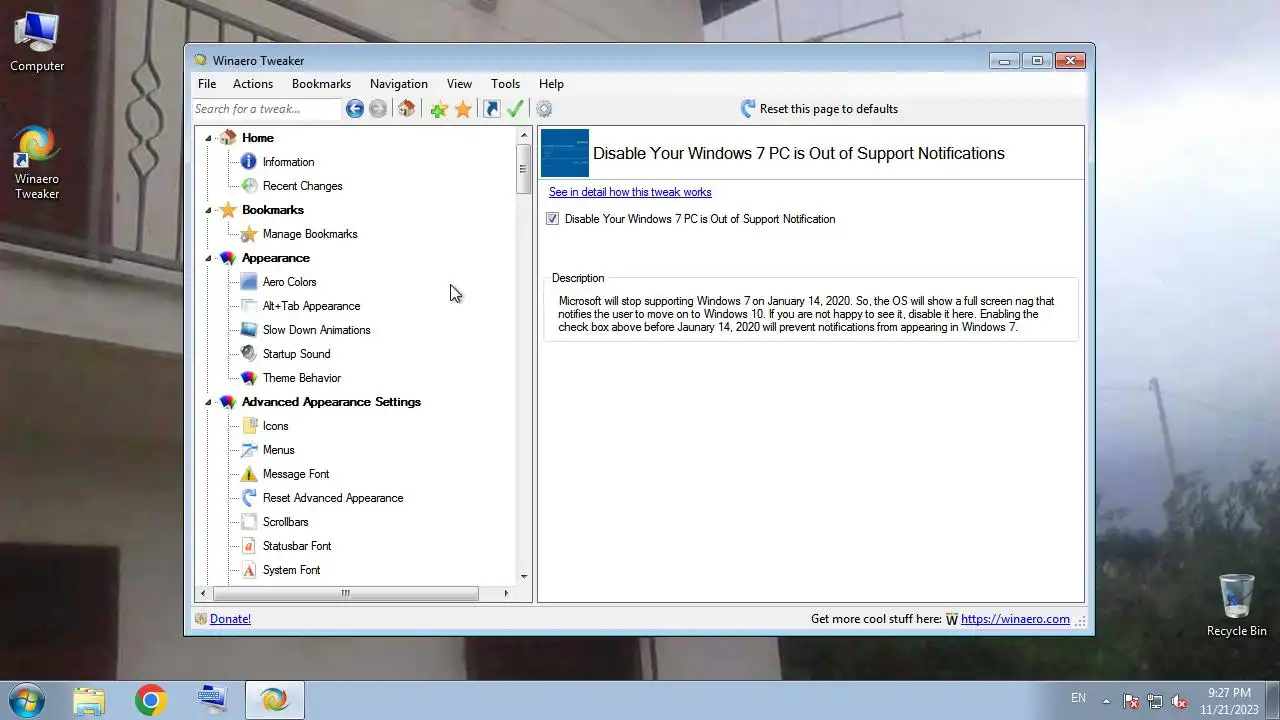Go to the Home page via house icon
This screenshot has height=720, width=1280.
click(406, 109)
